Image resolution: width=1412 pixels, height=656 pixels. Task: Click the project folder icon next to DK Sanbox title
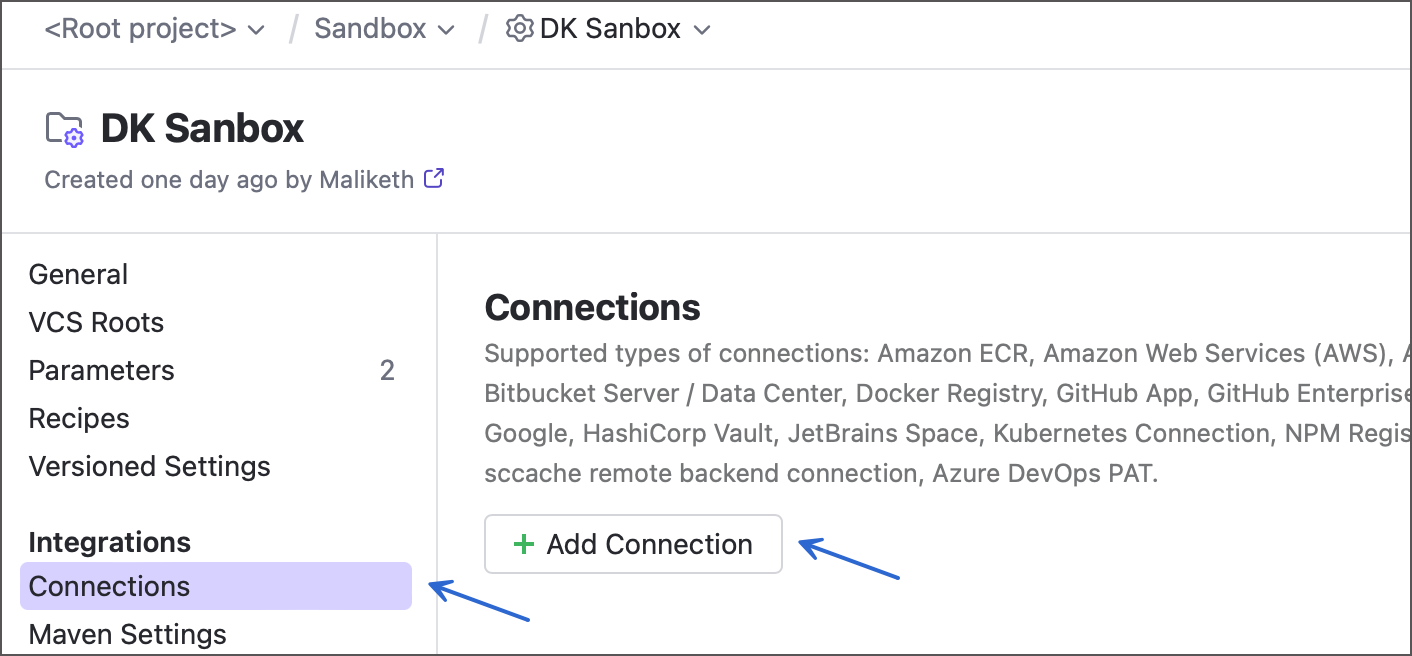coord(63,127)
